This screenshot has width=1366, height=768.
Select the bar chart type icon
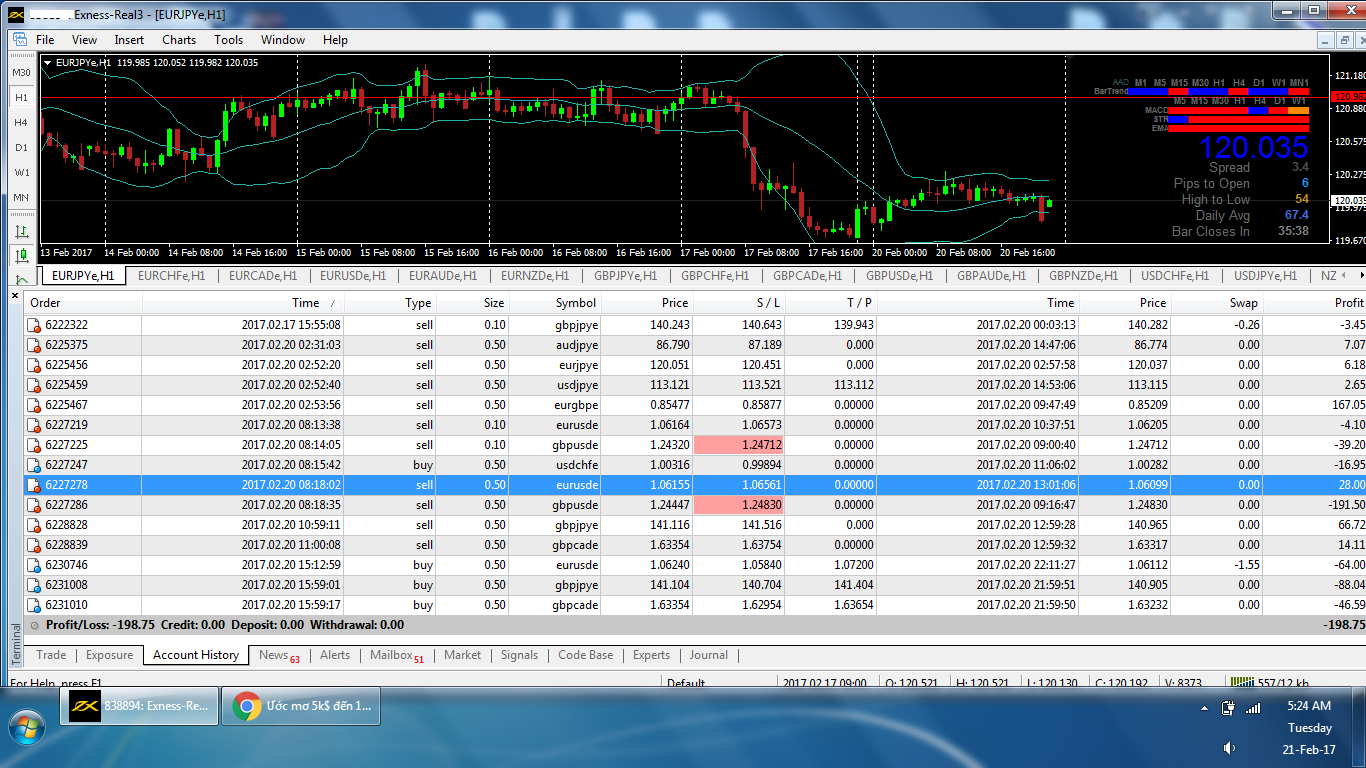click(x=21, y=231)
